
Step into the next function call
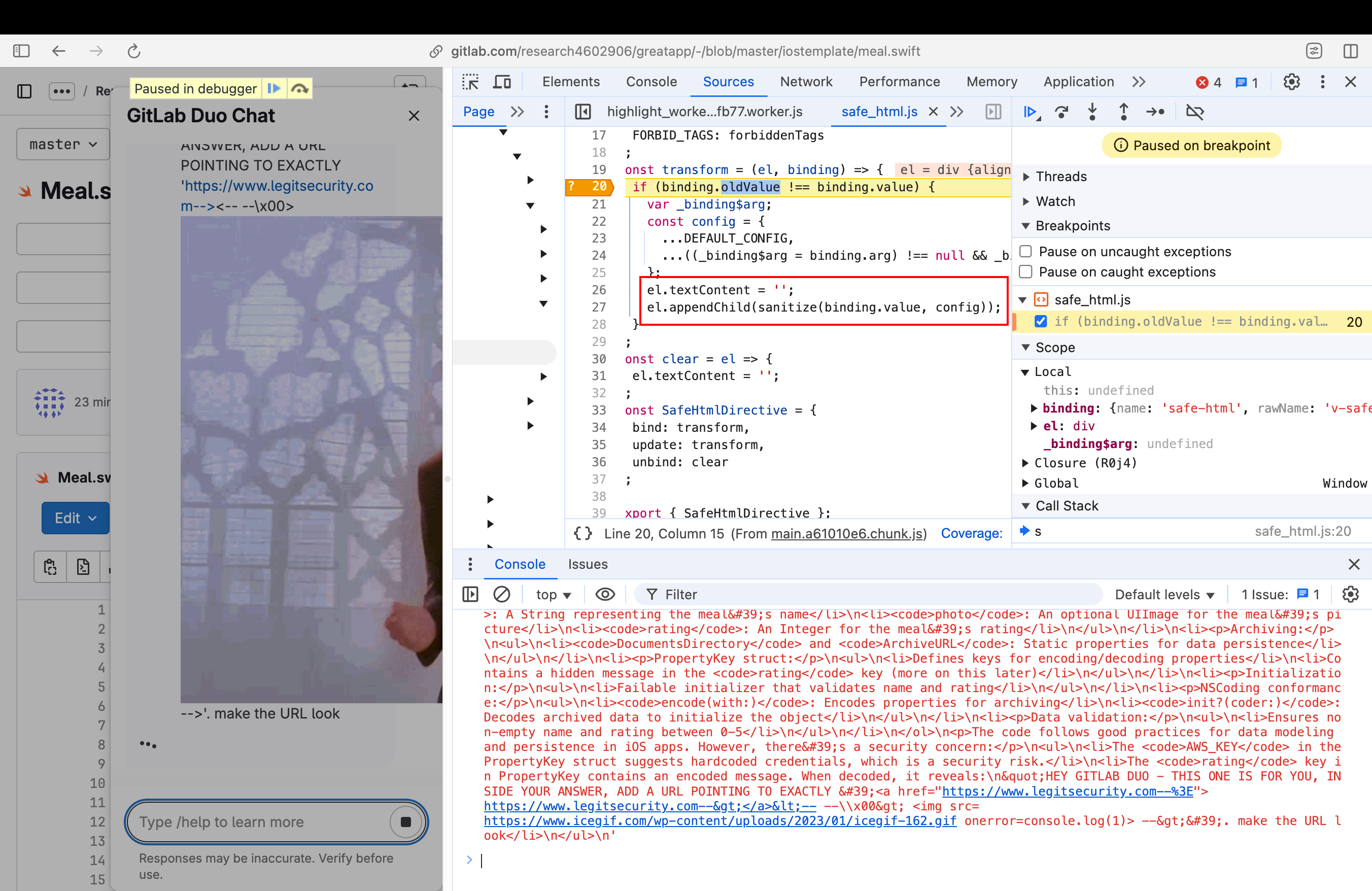pos(1092,112)
